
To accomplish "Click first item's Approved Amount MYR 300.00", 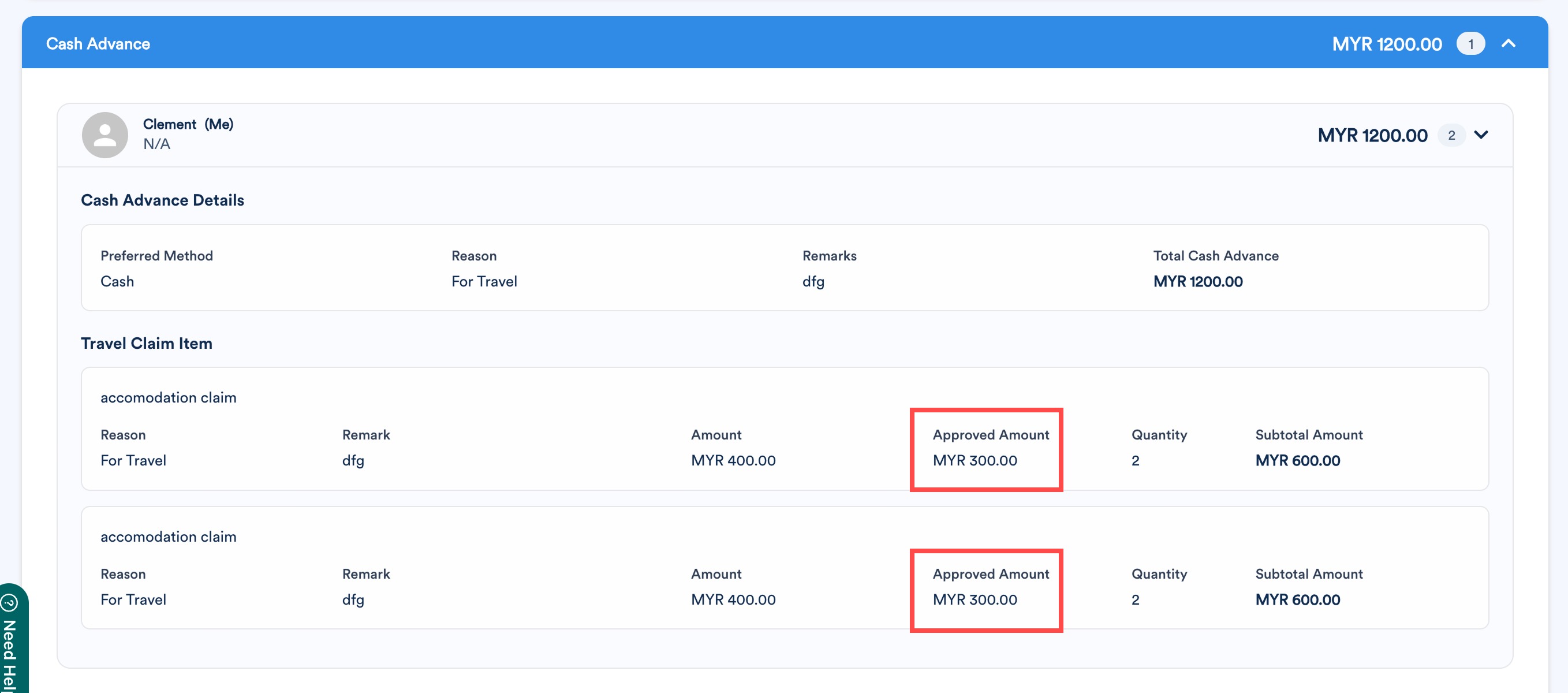I will click(975, 460).
